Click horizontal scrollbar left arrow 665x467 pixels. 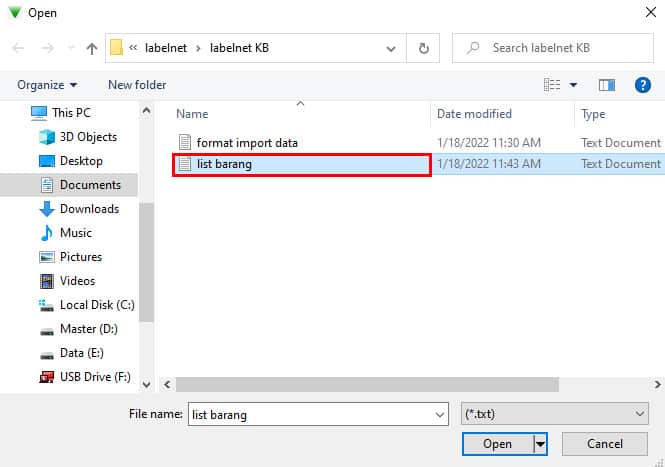pyautogui.click(x=167, y=385)
